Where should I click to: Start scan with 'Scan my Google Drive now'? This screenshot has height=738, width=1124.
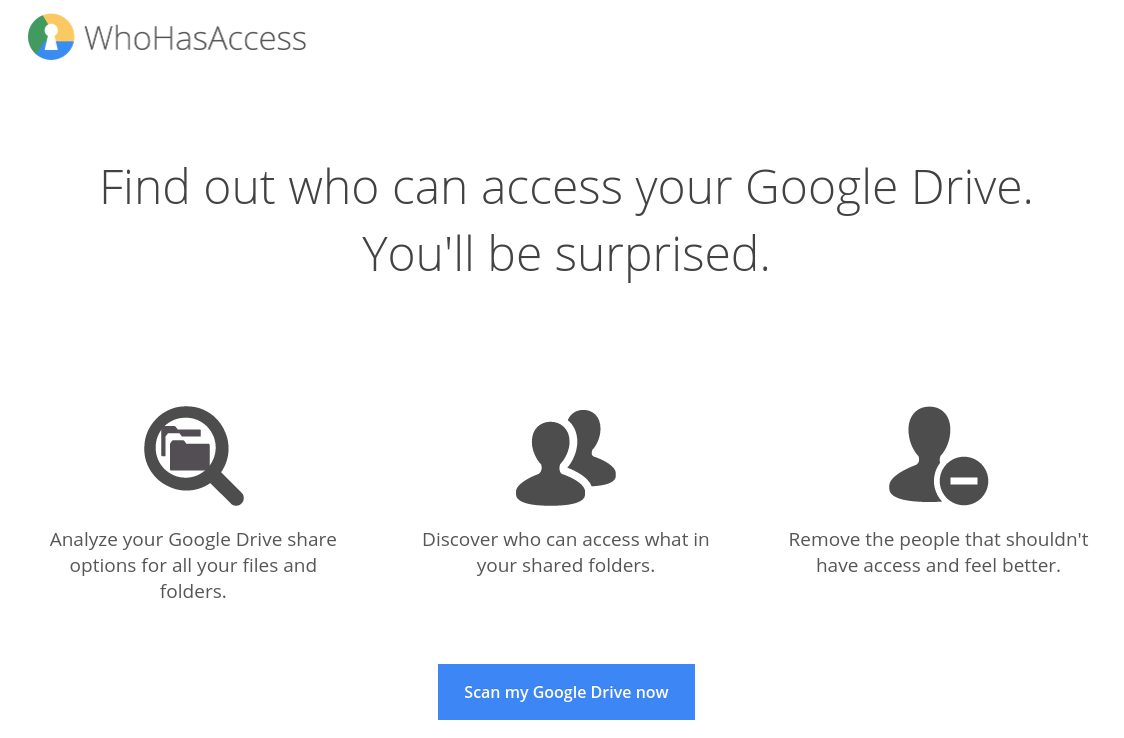tap(566, 692)
